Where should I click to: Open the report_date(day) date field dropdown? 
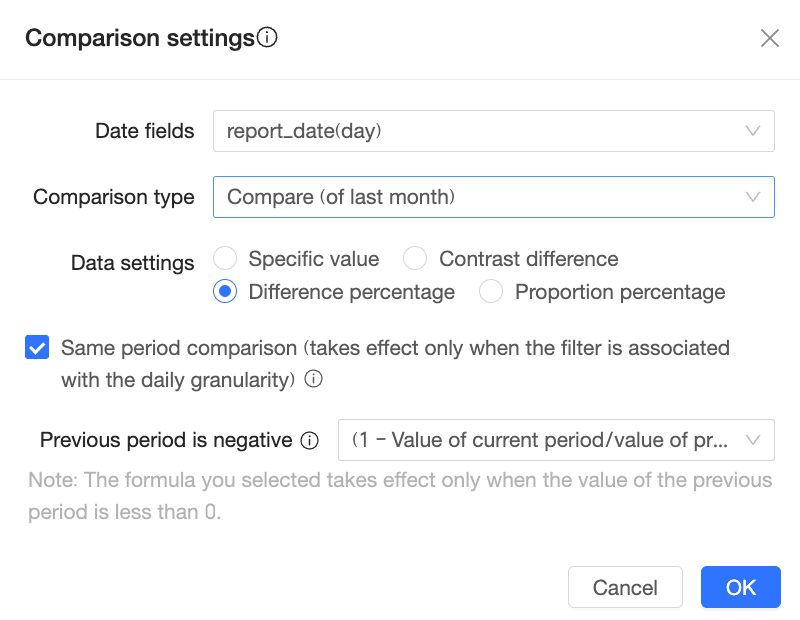tap(480, 131)
